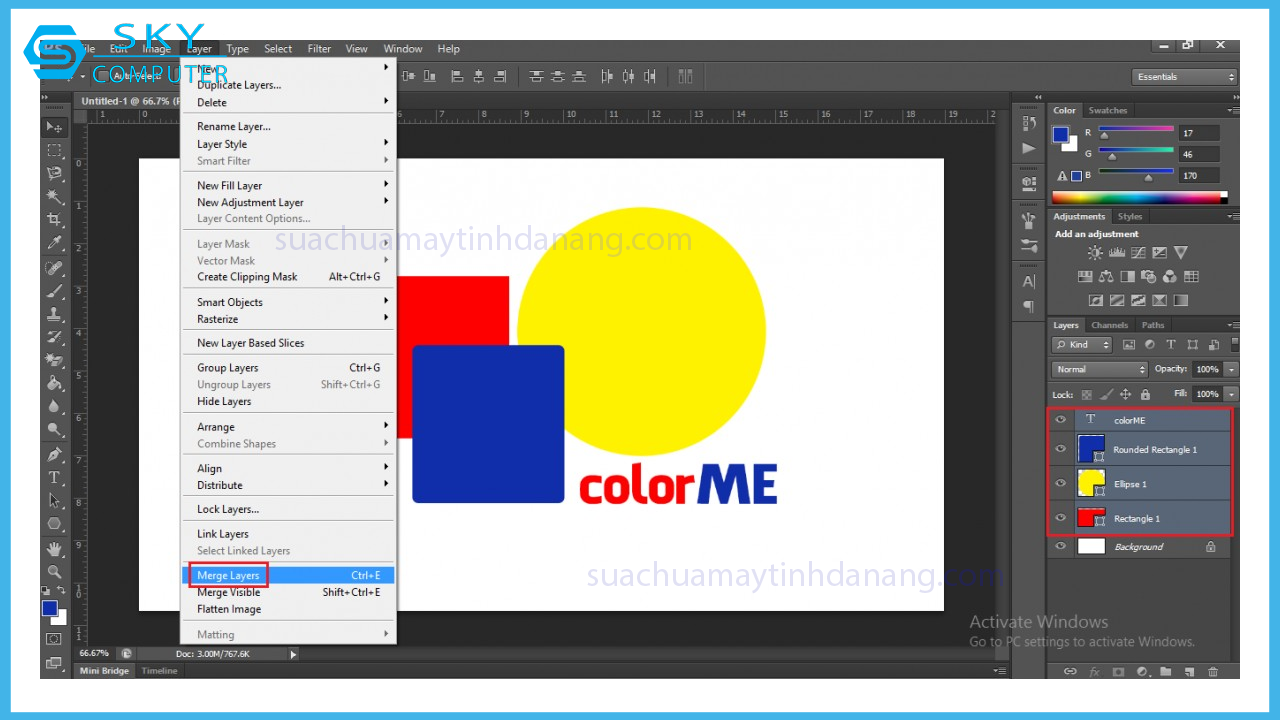1280x720 pixels.
Task: Open the Essentials workspace dropdown
Action: 1185,77
